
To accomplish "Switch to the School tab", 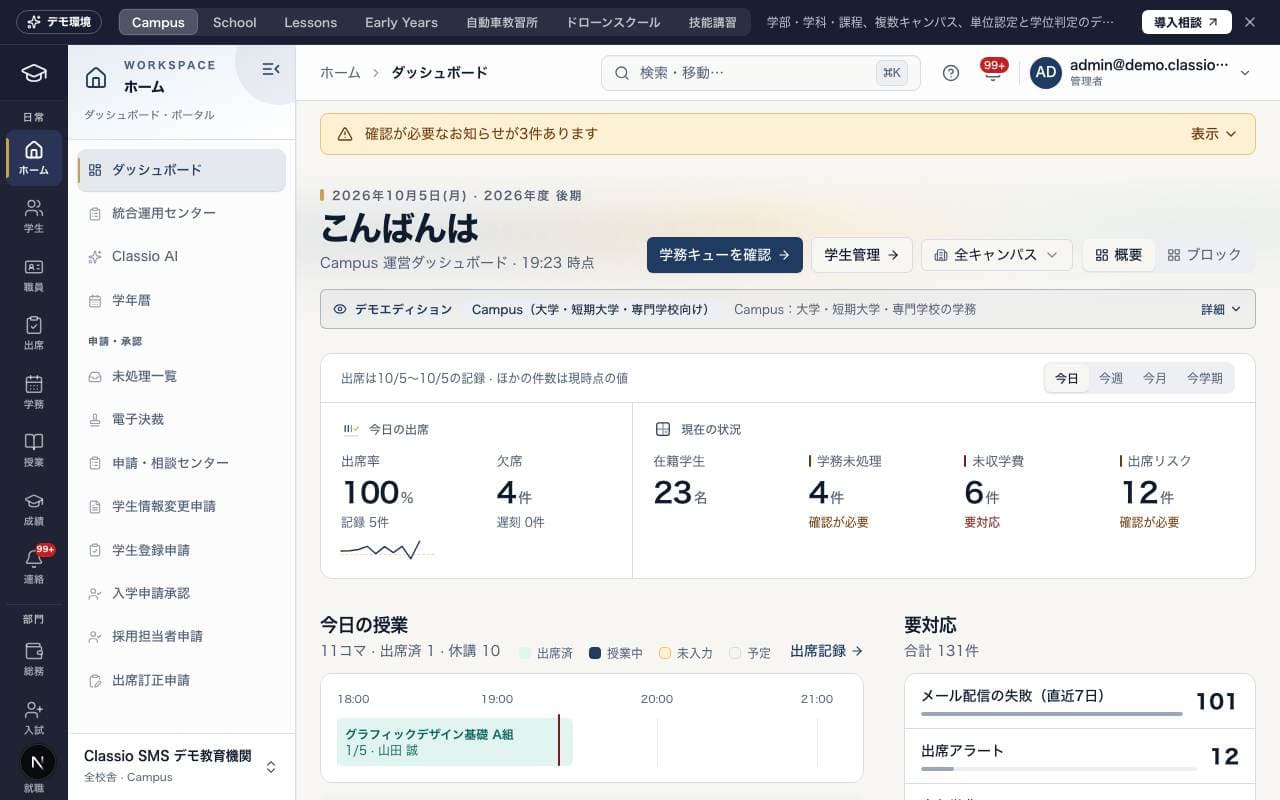I will [235, 22].
